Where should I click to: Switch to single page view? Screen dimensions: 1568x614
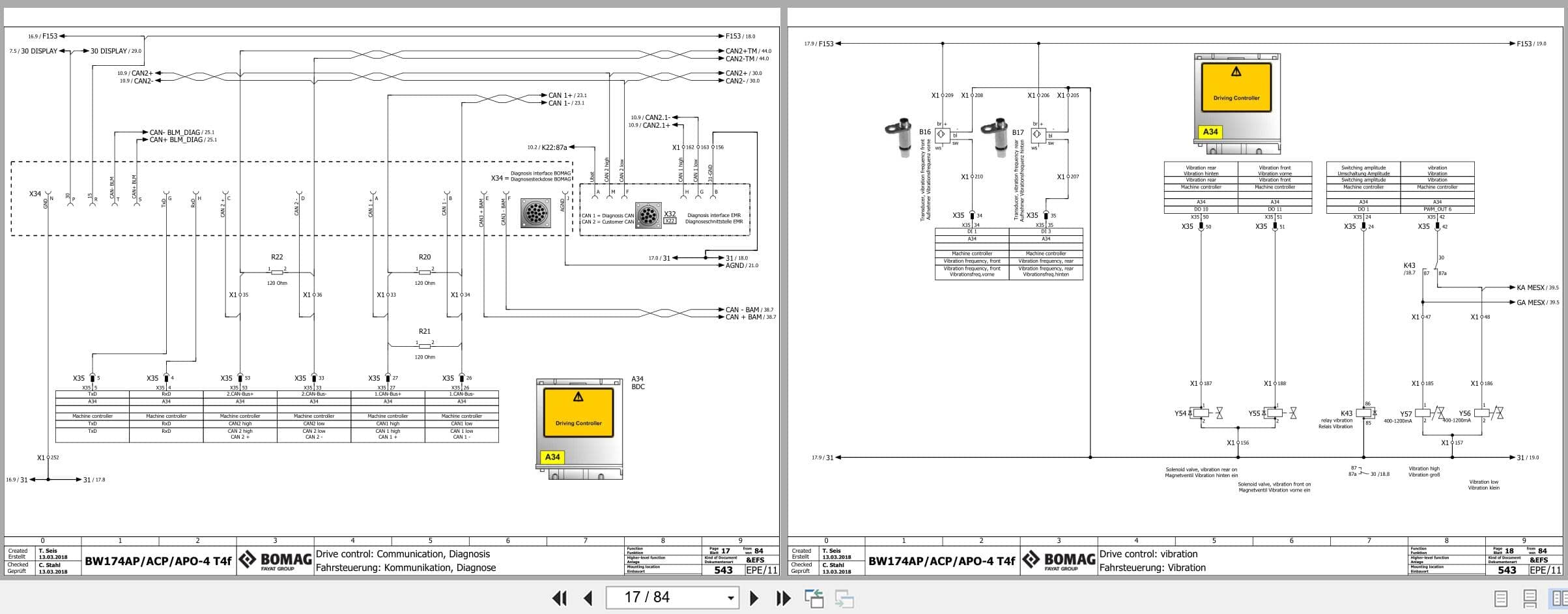1500,598
